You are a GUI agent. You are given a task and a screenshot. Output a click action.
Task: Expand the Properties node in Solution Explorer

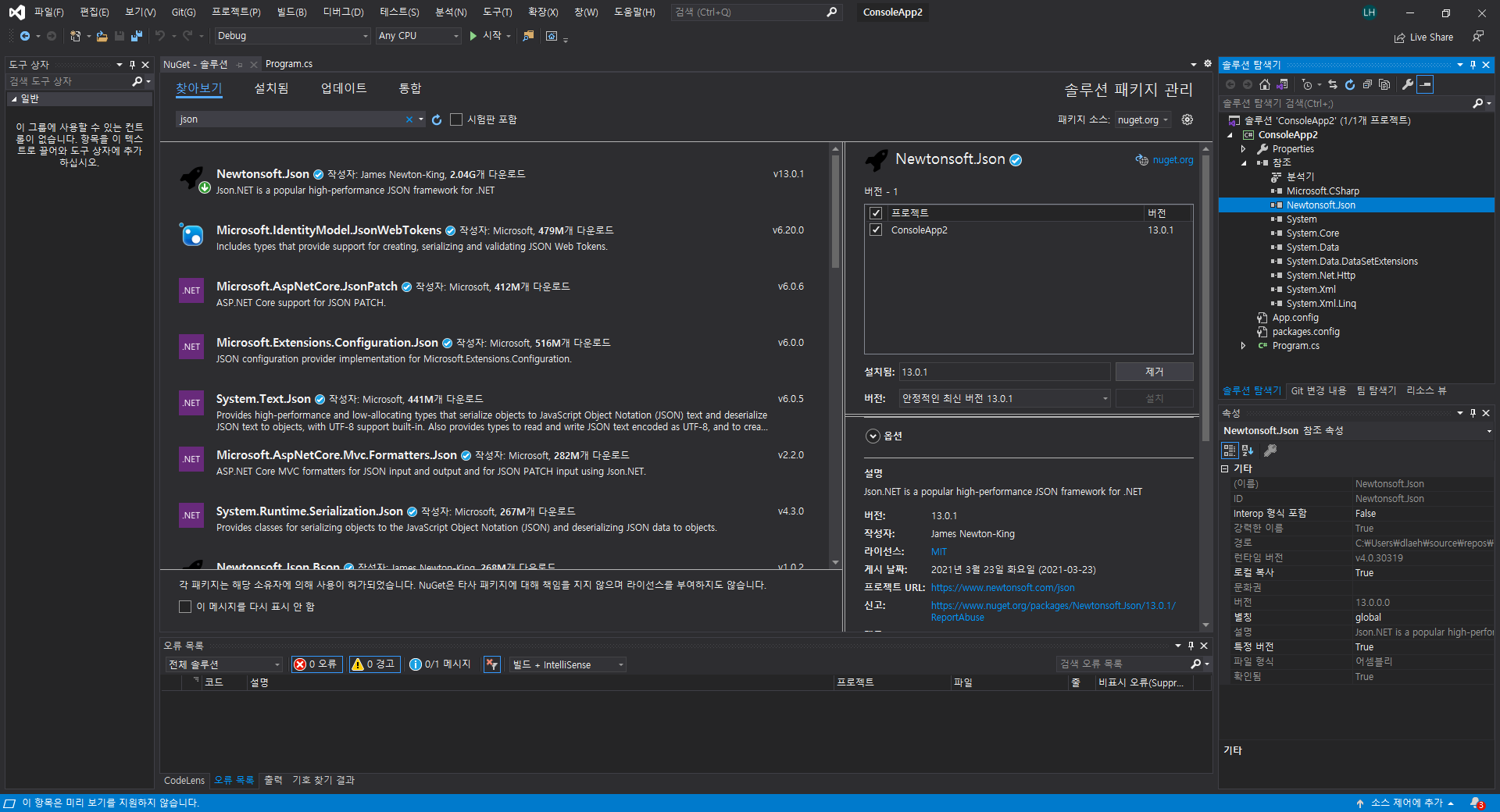click(1243, 149)
